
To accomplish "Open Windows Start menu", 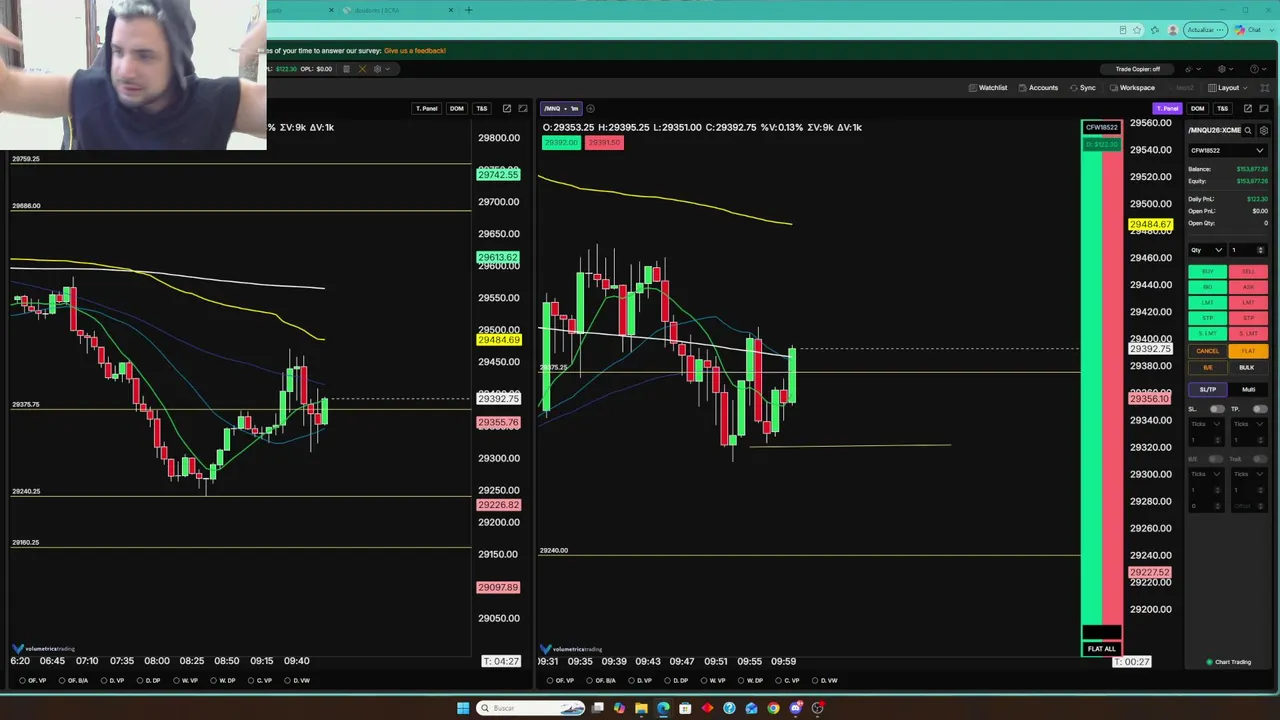I will 463,708.
